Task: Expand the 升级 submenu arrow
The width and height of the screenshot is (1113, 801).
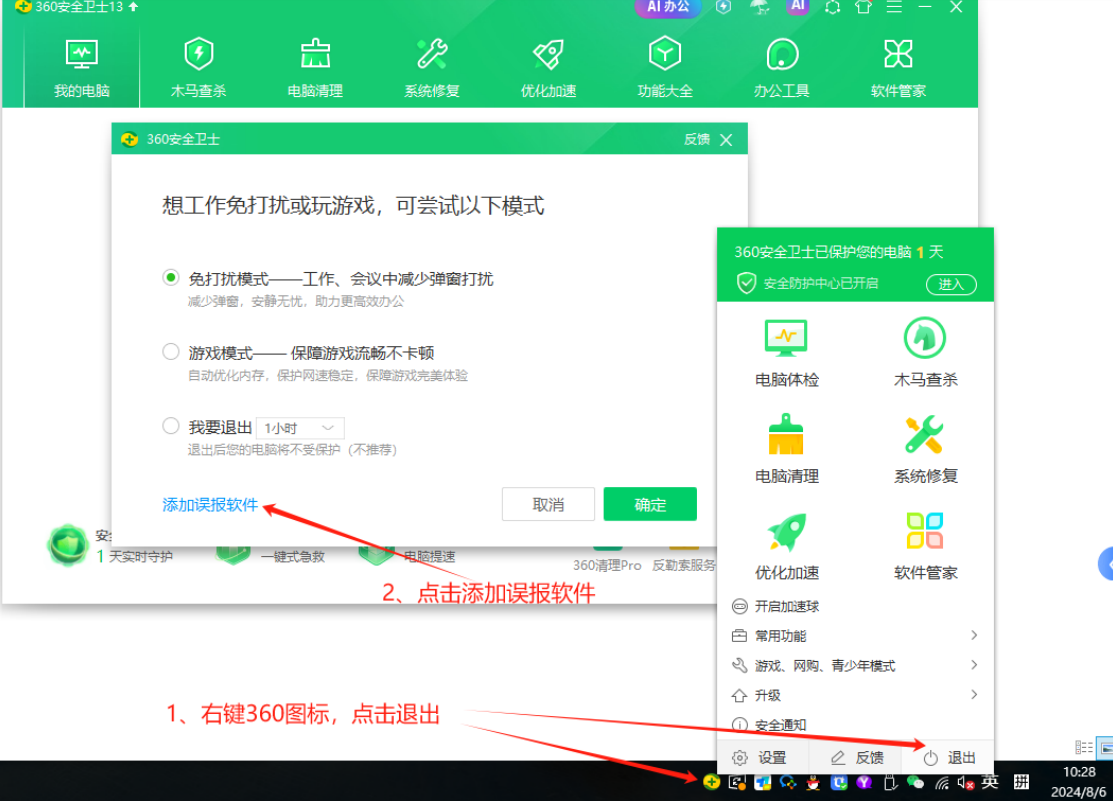Action: [x=974, y=694]
